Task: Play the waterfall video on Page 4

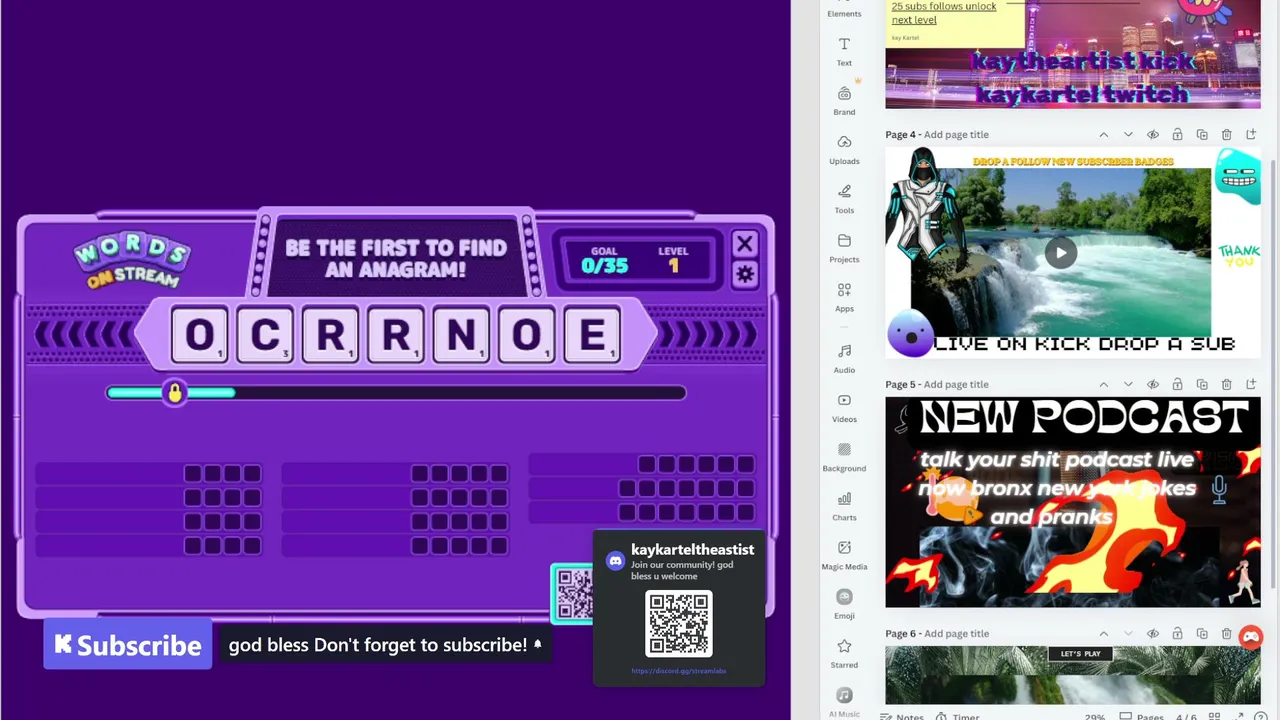Action: tap(1061, 252)
